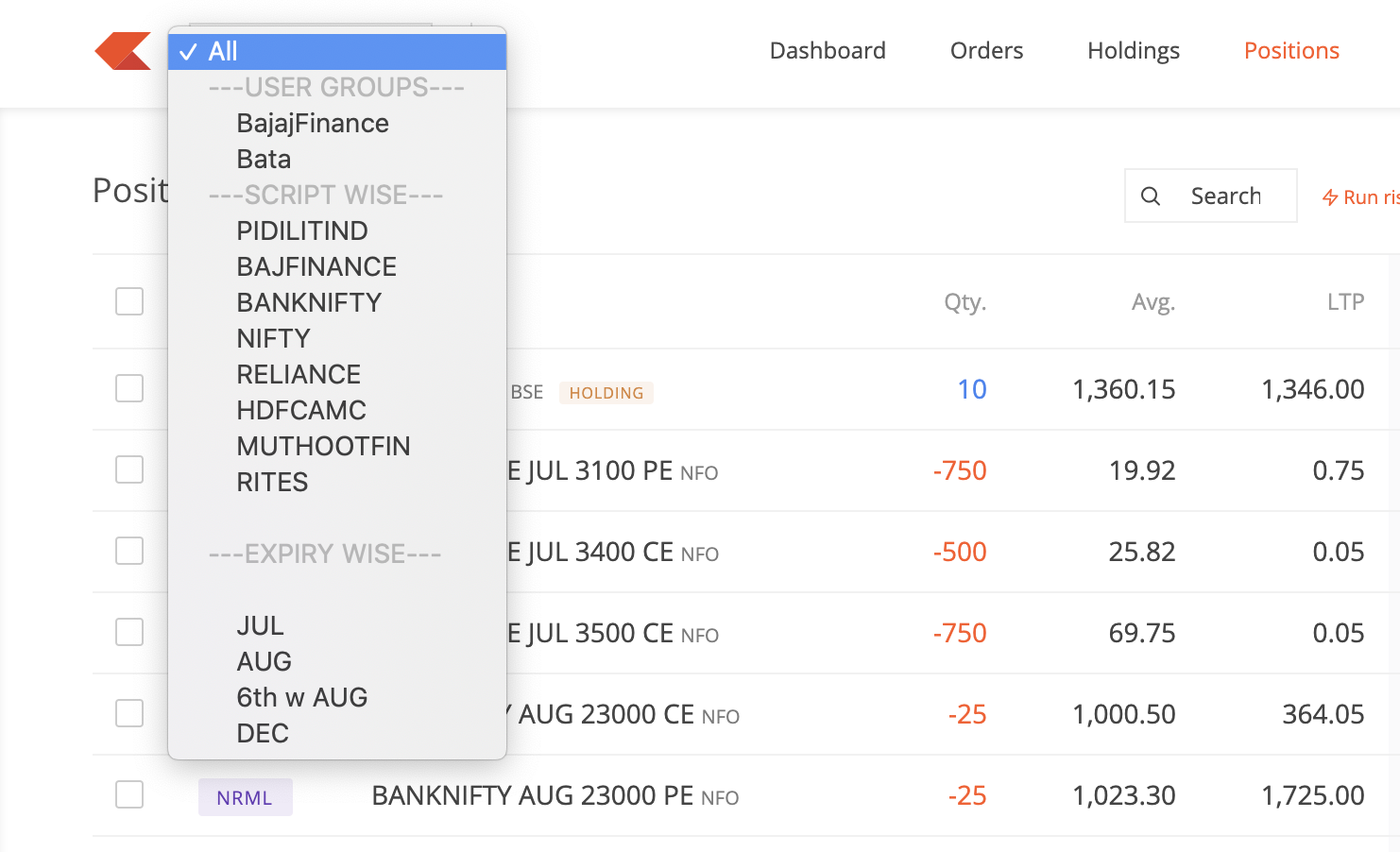Select BANKNIFTY script filter
The image size is (1400, 852).
point(337,303)
